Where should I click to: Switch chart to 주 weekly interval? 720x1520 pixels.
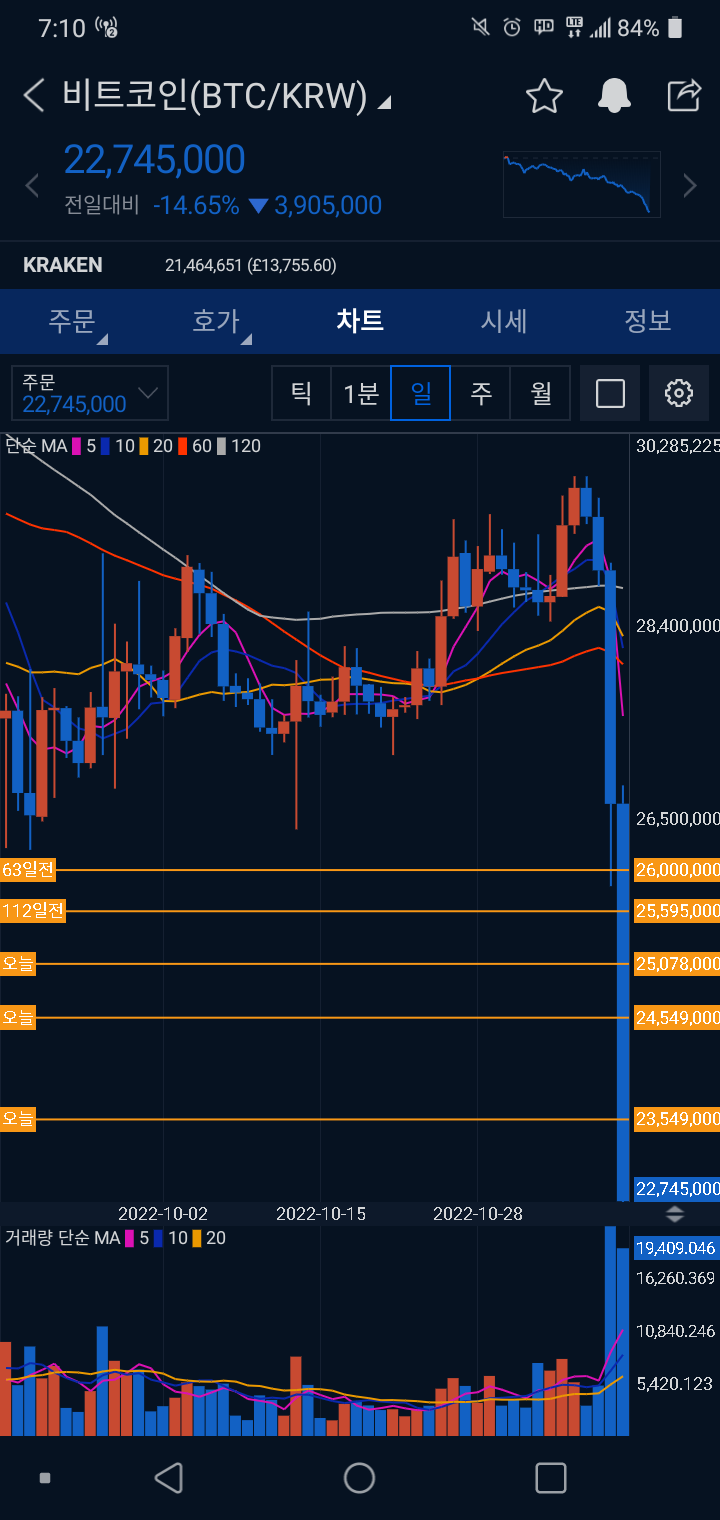[481, 393]
